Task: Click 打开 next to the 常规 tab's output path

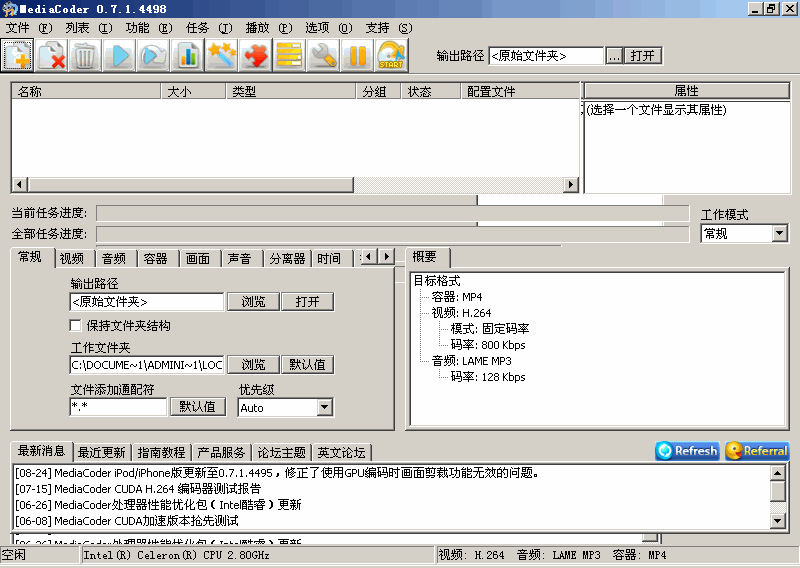Action: [308, 302]
